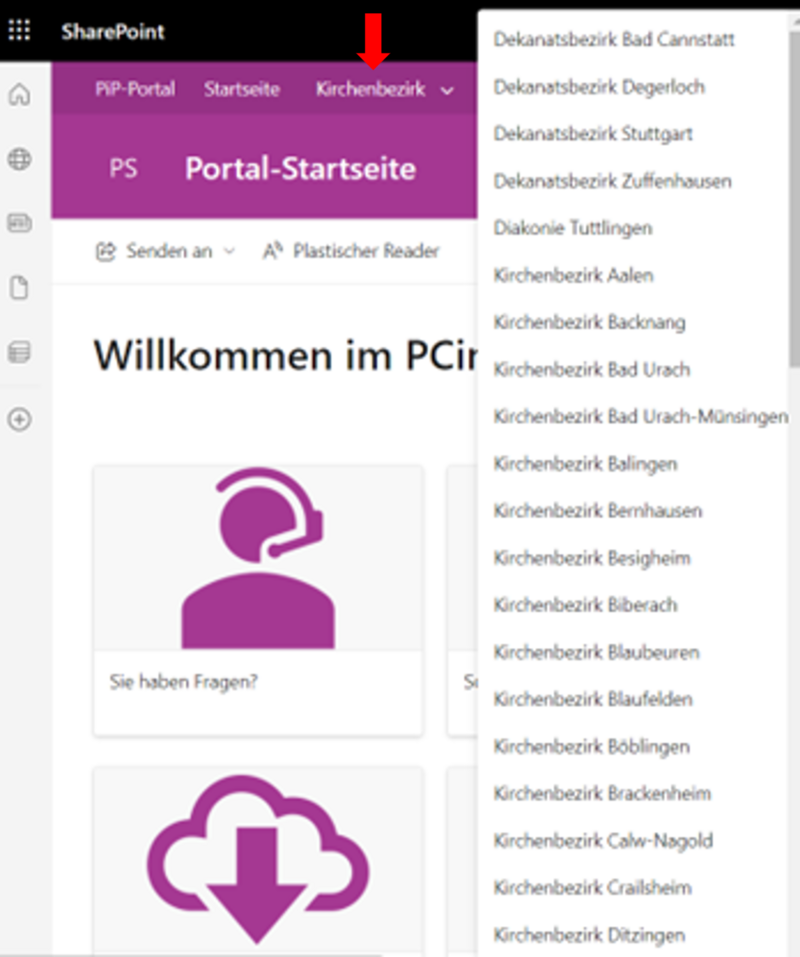Select Kirchenbezirk Biberach
The image size is (800, 957).
point(585,605)
